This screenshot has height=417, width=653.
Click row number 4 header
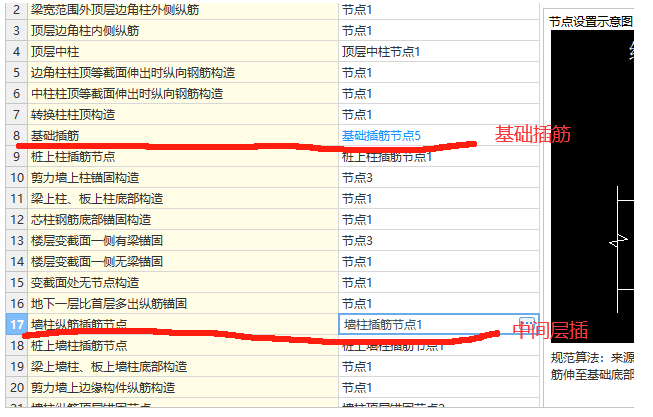click(x=17, y=52)
